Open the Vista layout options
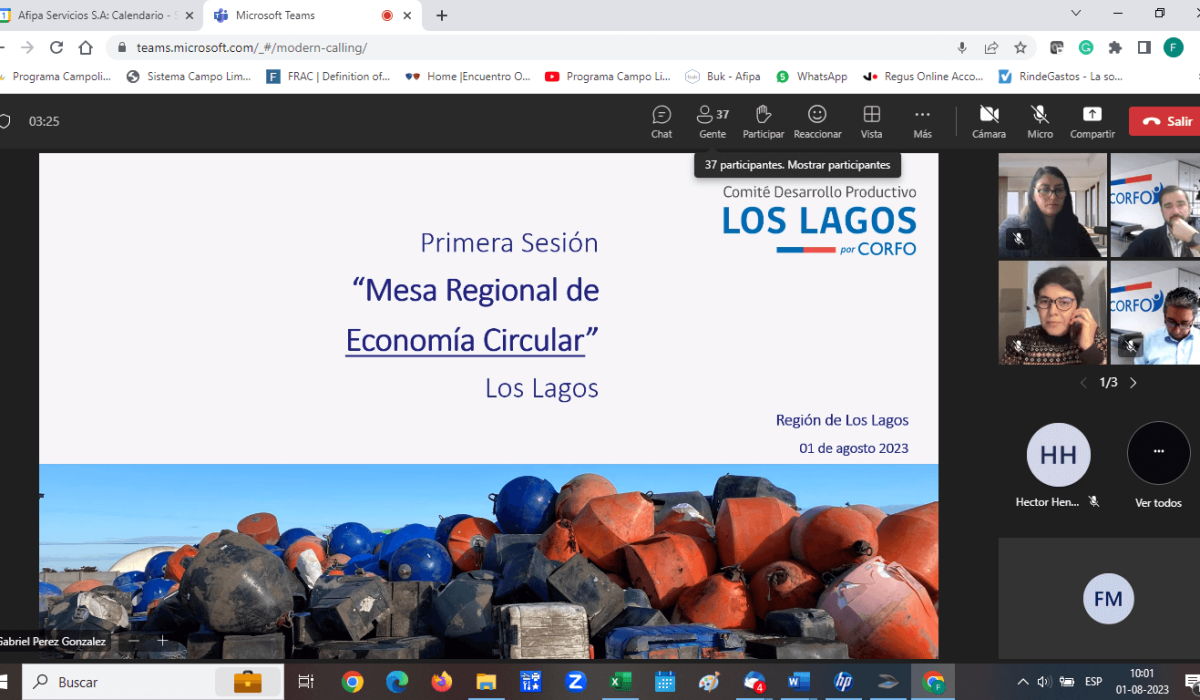1200x700 pixels. coord(871,121)
